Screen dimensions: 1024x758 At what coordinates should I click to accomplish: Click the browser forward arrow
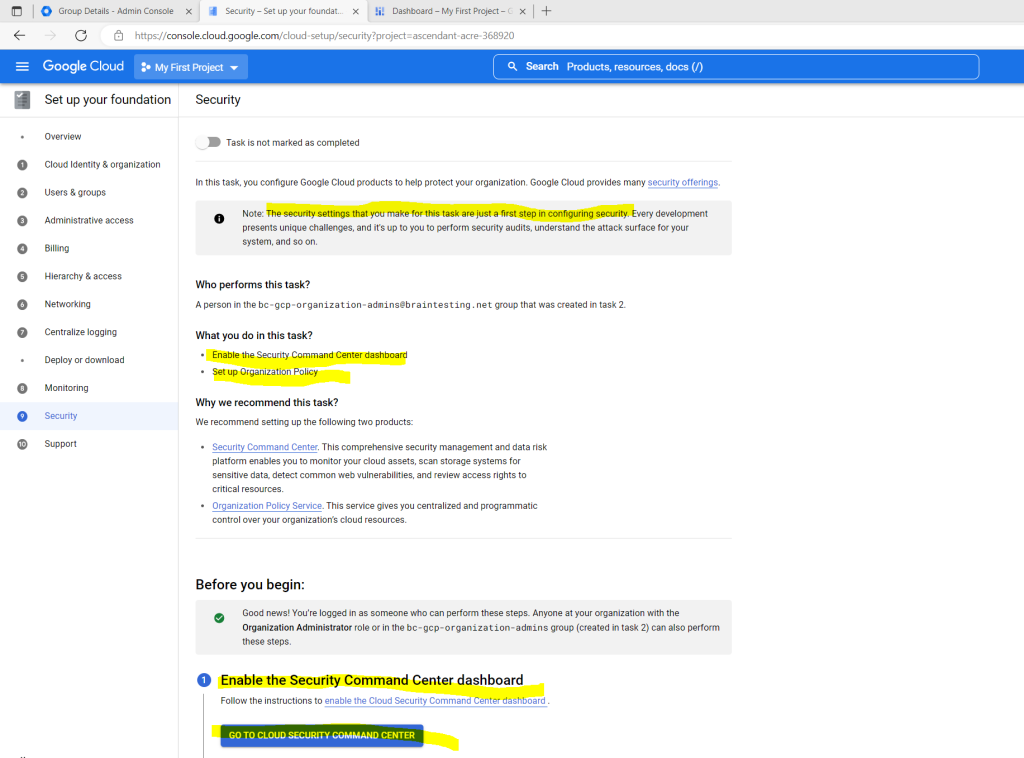(x=50, y=35)
